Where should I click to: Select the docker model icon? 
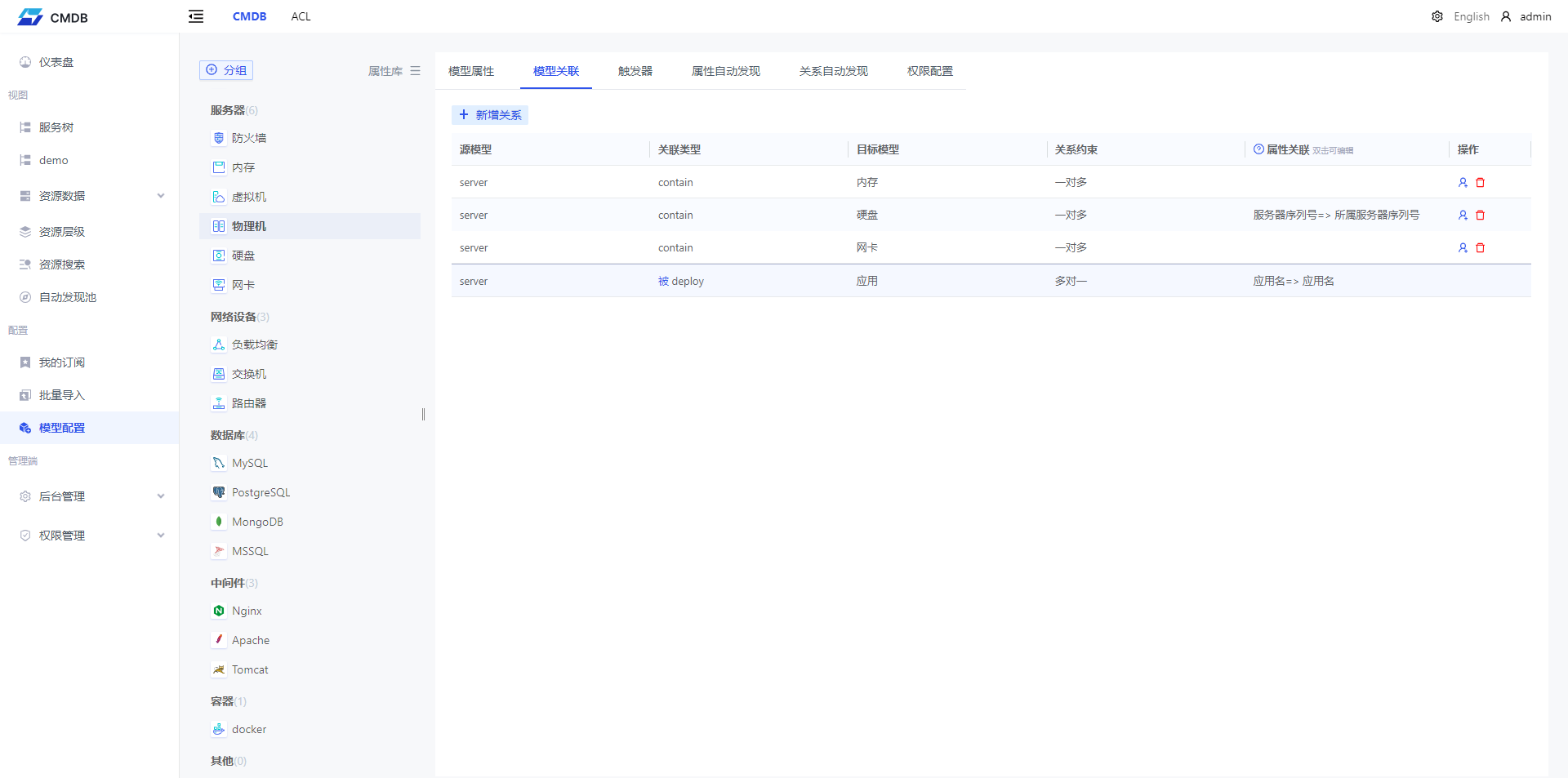[x=219, y=729]
